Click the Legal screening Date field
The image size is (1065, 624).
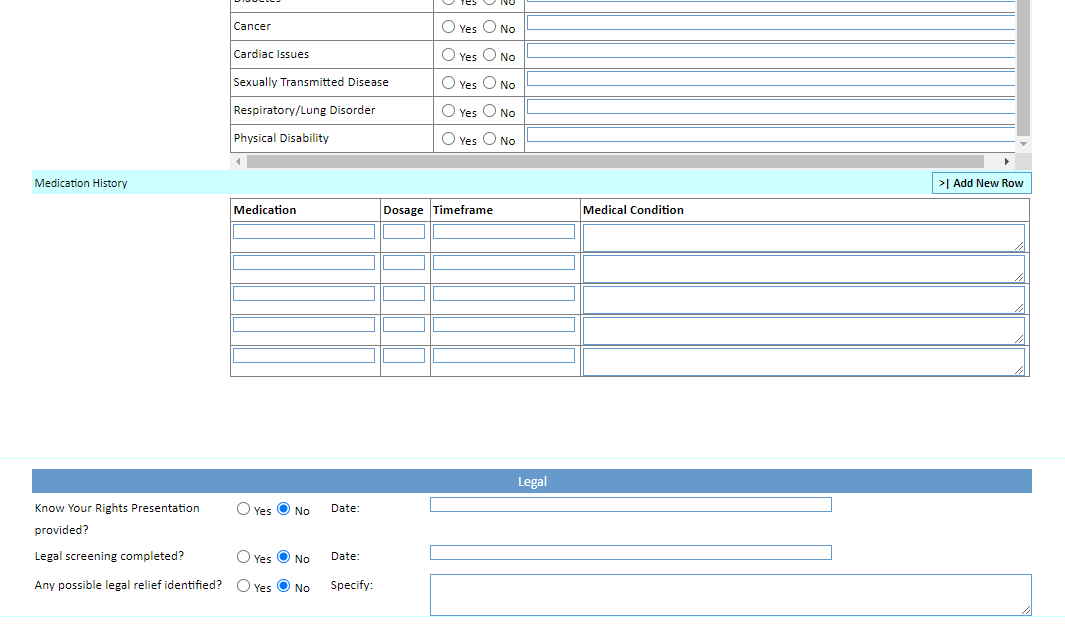coord(630,553)
